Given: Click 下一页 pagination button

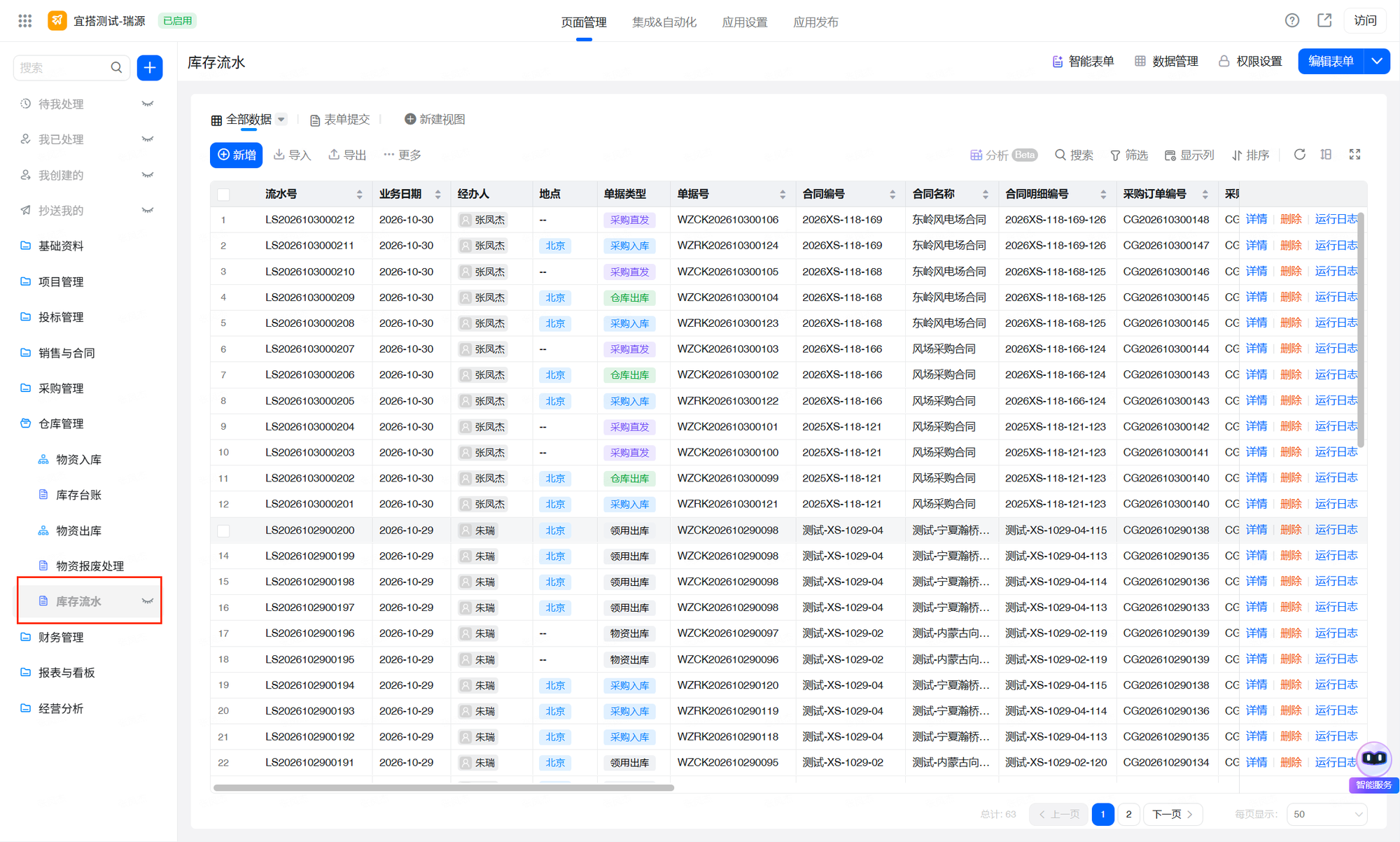Looking at the screenshot, I should (x=1173, y=814).
